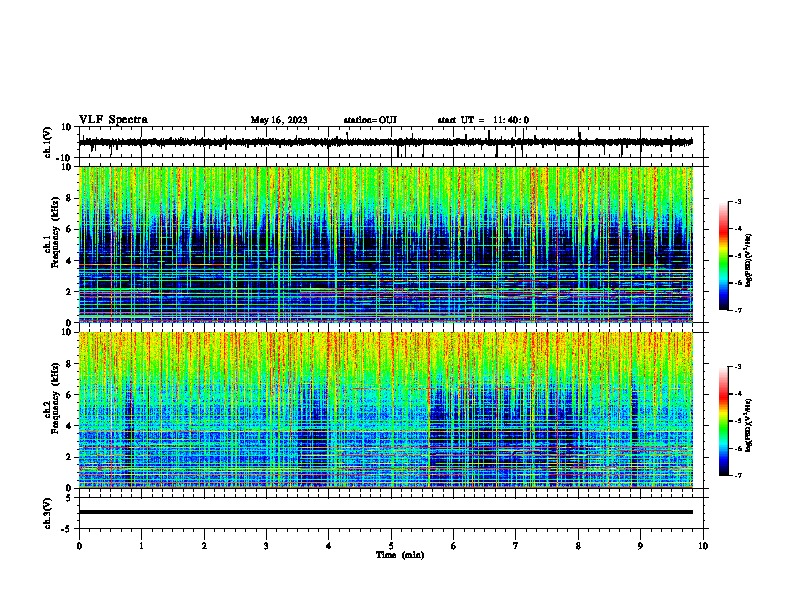Click the date 'May 16, 2023'

click(279, 120)
